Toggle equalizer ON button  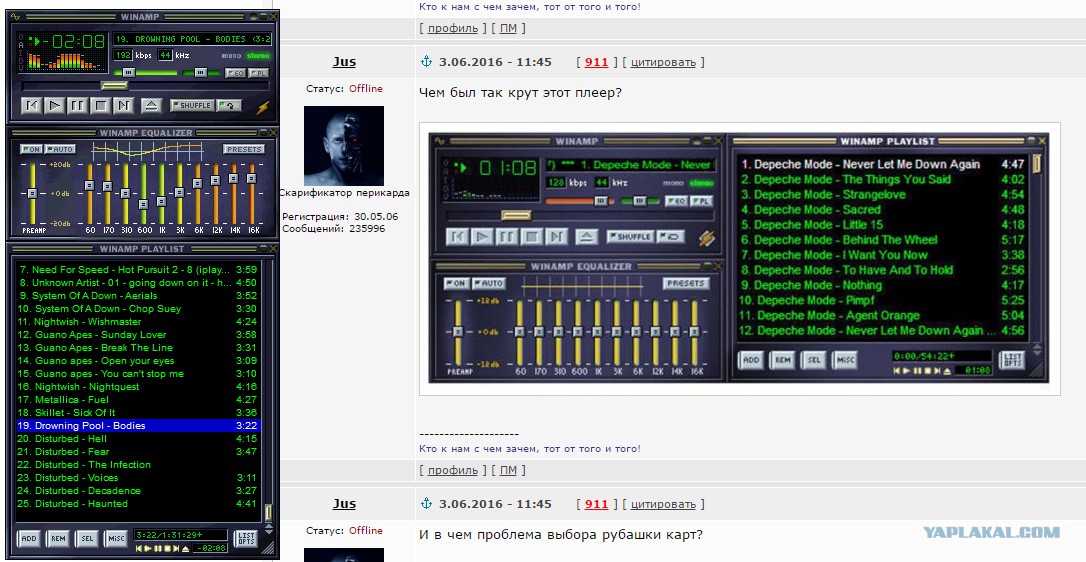[30, 149]
